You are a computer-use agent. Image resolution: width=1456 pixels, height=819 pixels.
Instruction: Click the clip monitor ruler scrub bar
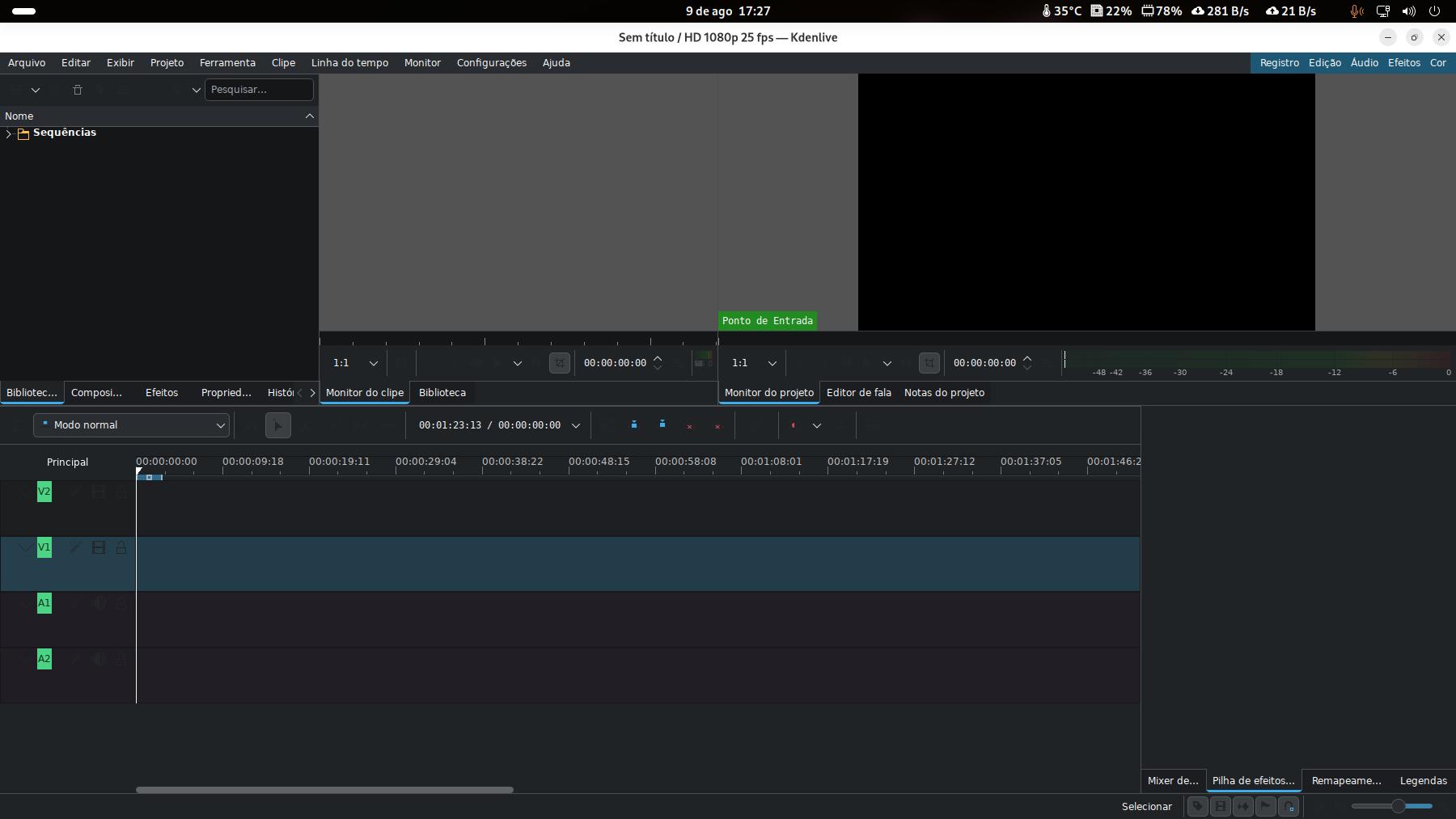518,340
